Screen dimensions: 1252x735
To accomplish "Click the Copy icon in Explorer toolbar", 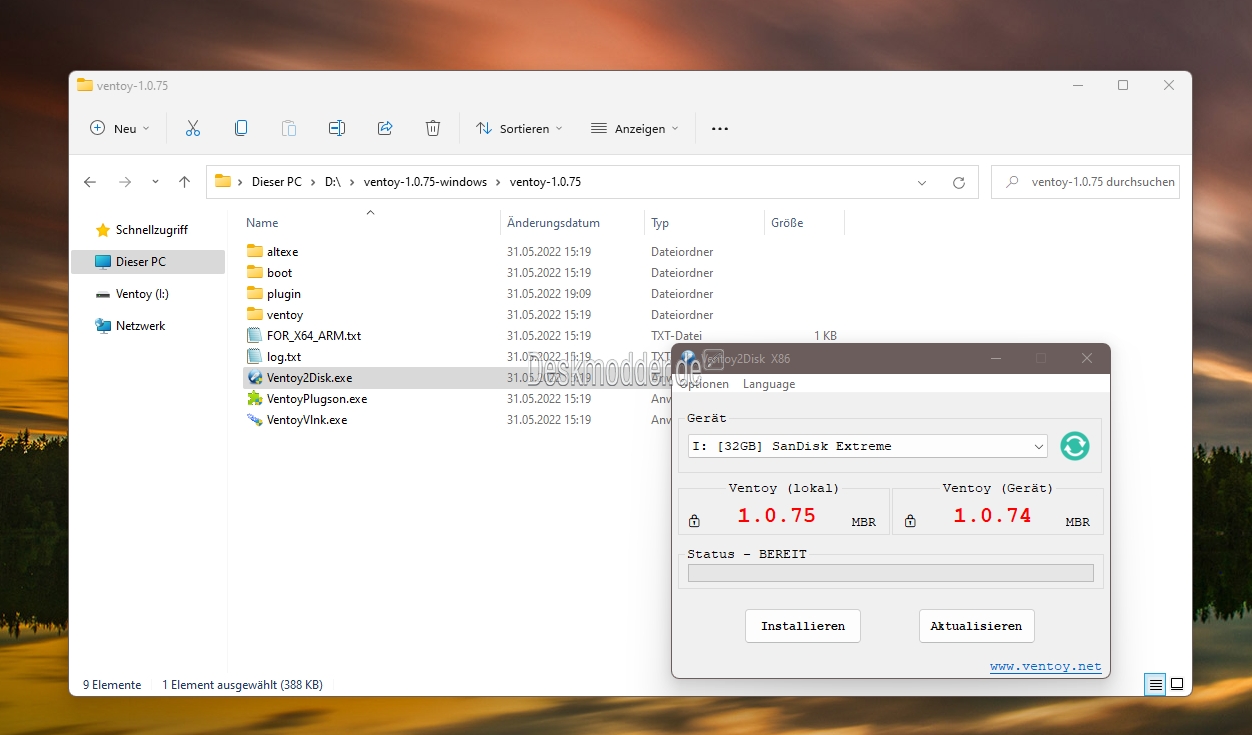I will (241, 128).
